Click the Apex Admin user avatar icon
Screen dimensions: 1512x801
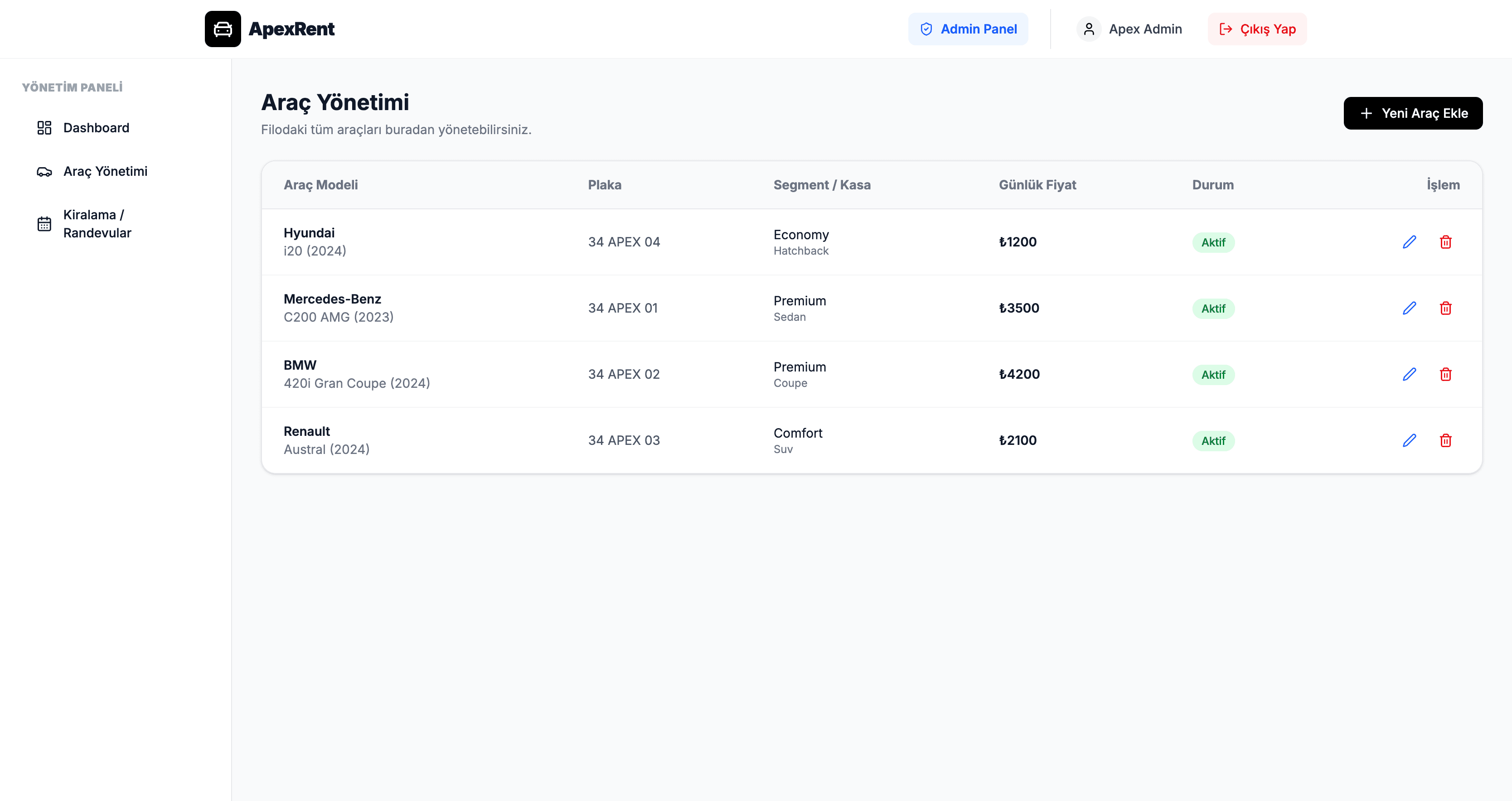[x=1088, y=29]
